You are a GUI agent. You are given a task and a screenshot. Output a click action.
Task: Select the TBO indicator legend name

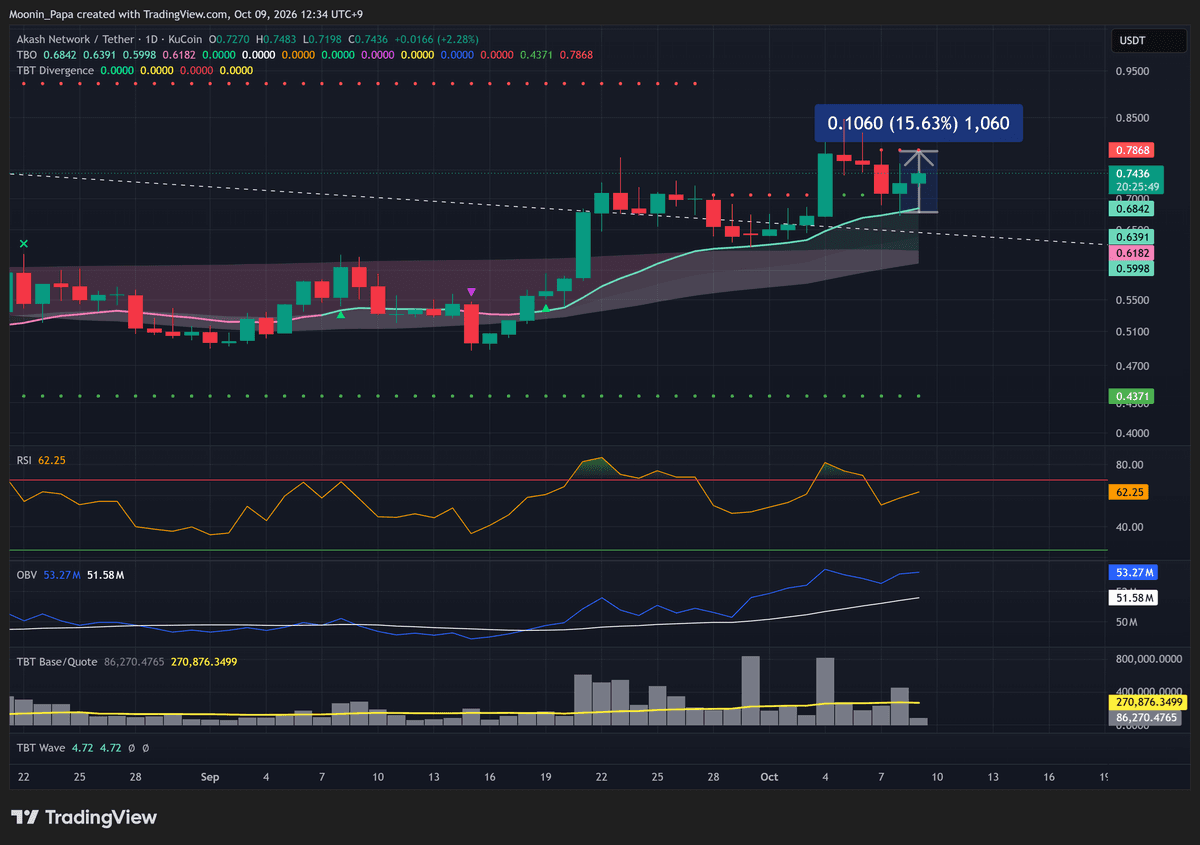click(27, 54)
